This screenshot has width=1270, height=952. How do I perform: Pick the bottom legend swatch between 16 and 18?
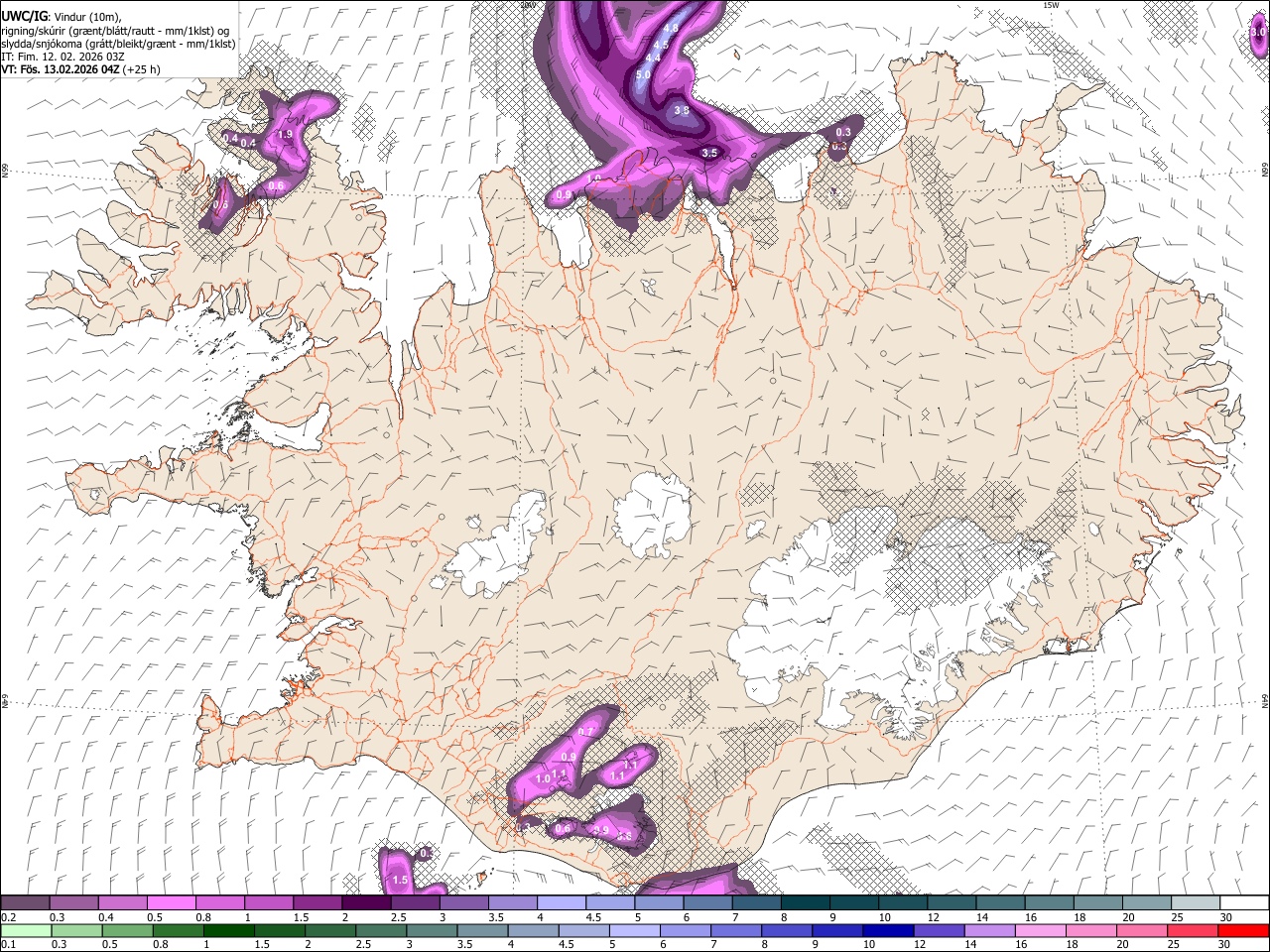pos(1044,930)
